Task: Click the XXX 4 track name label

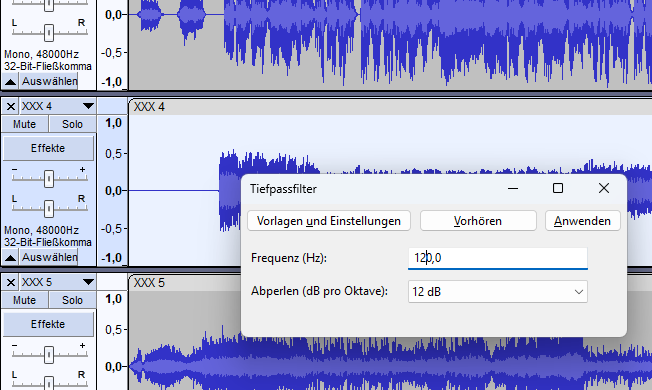Action: click(x=37, y=106)
